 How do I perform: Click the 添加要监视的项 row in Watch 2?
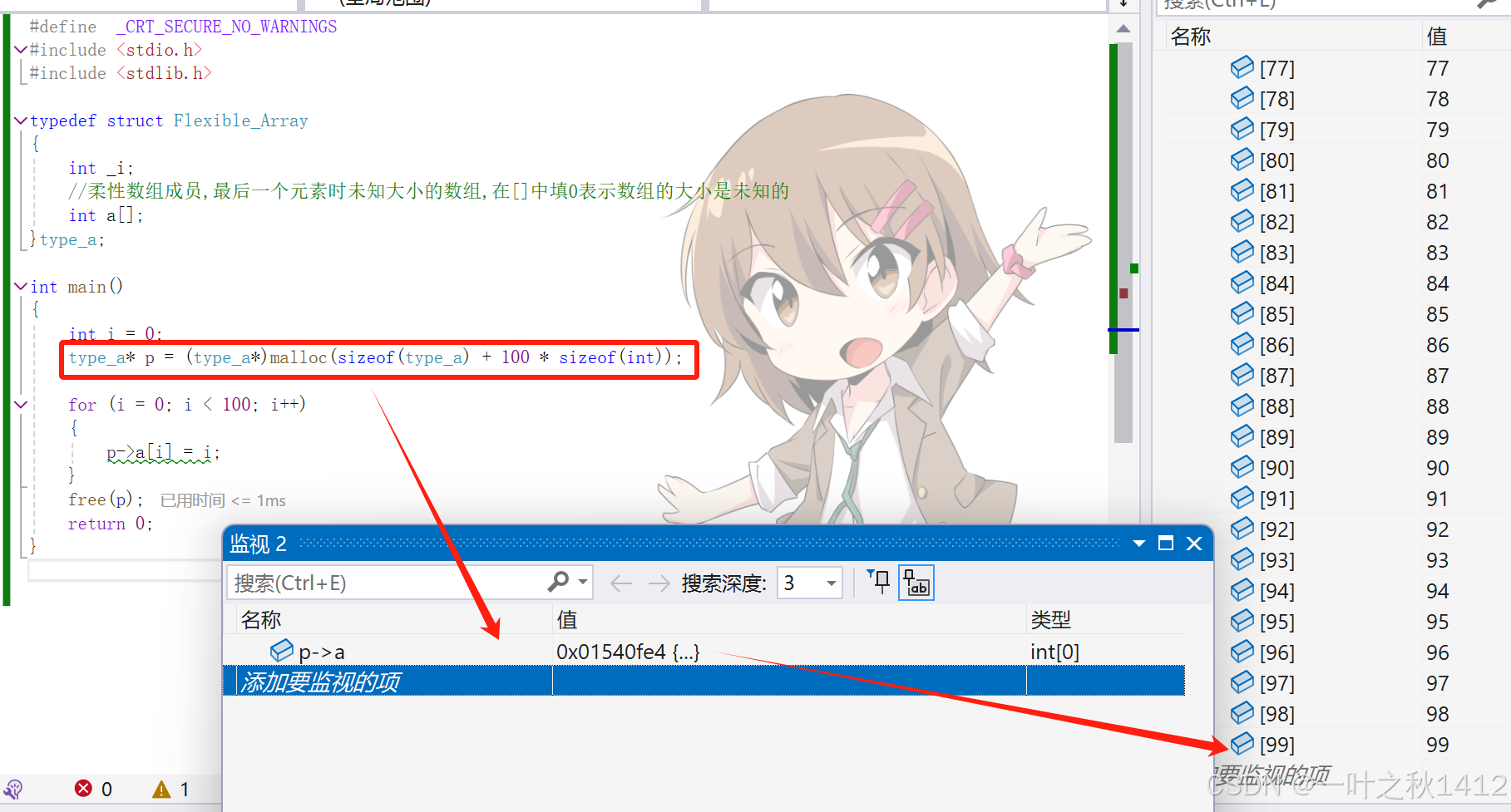pyautogui.click(x=704, y=681)
